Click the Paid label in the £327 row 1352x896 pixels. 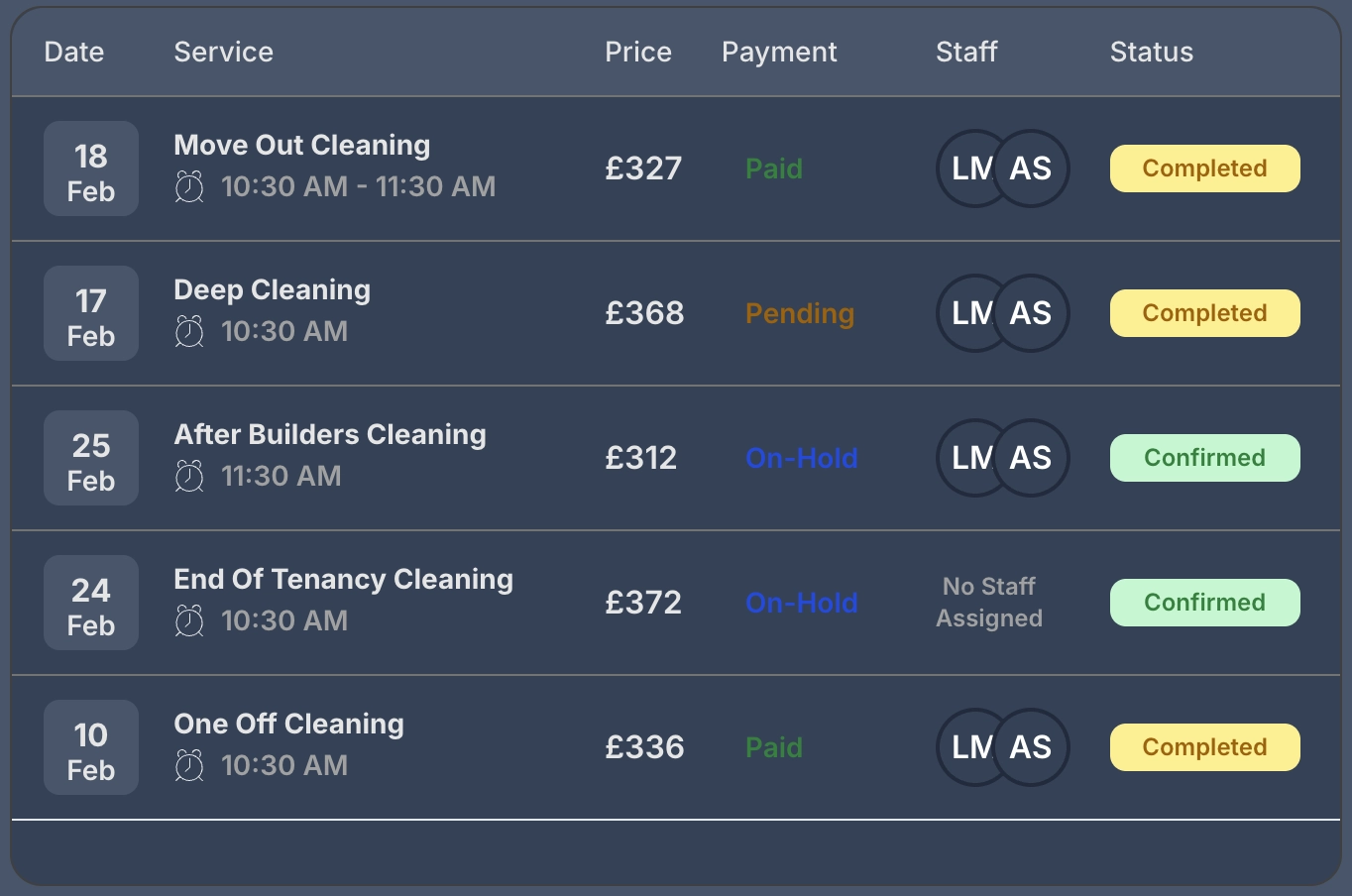pyautogui.click(x=773, y=168)
